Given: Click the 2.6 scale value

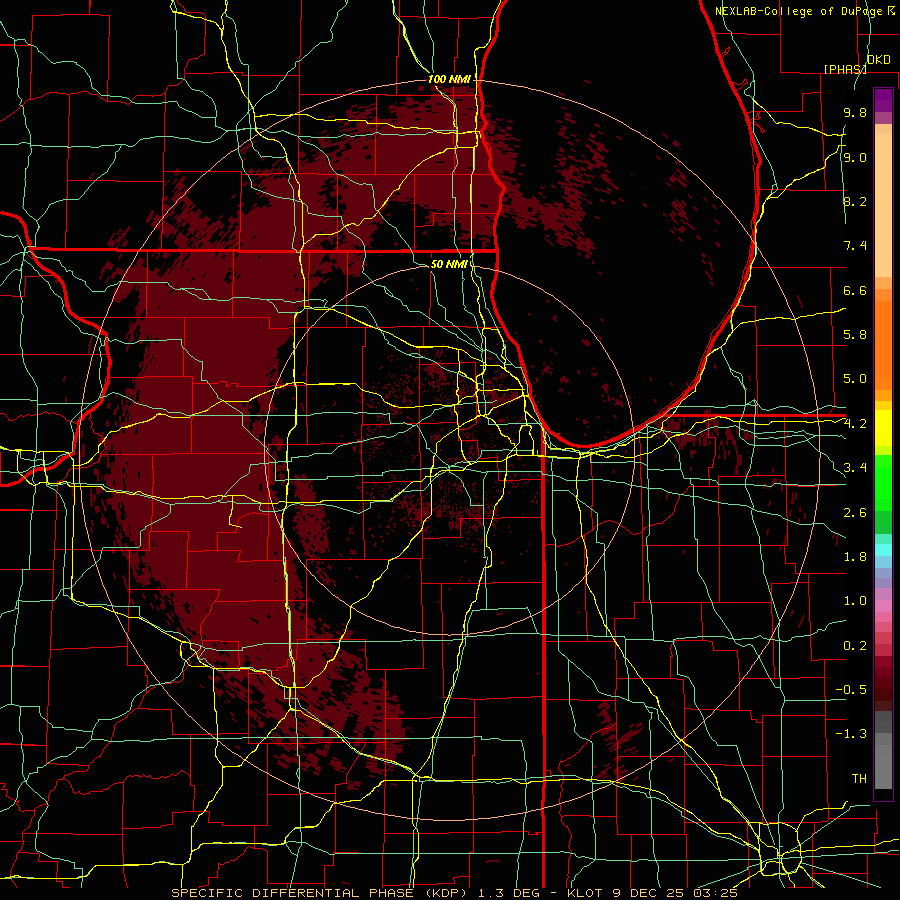Looking at the screenshot, I should [x=855, y=513].
